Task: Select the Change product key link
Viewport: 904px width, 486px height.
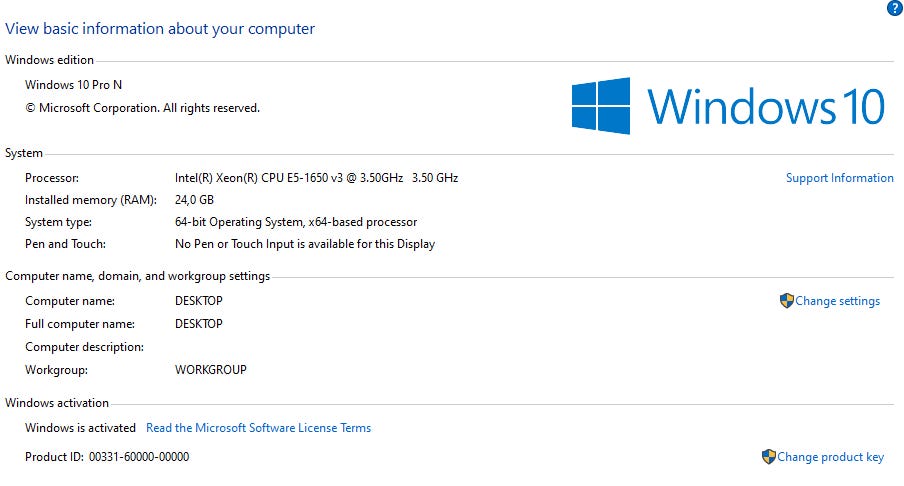Action: pyautogui.click(x=830, y=457)
